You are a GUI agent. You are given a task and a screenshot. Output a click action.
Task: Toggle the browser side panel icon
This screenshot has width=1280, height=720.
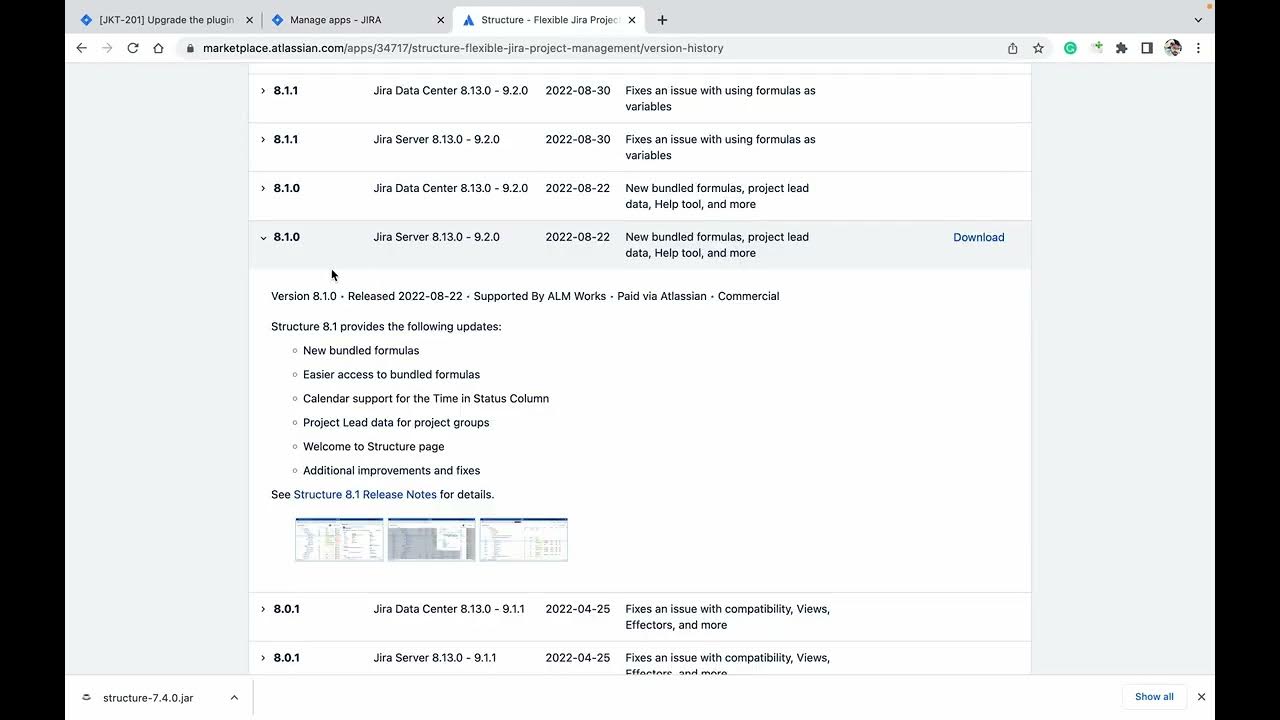[1147, 48]
